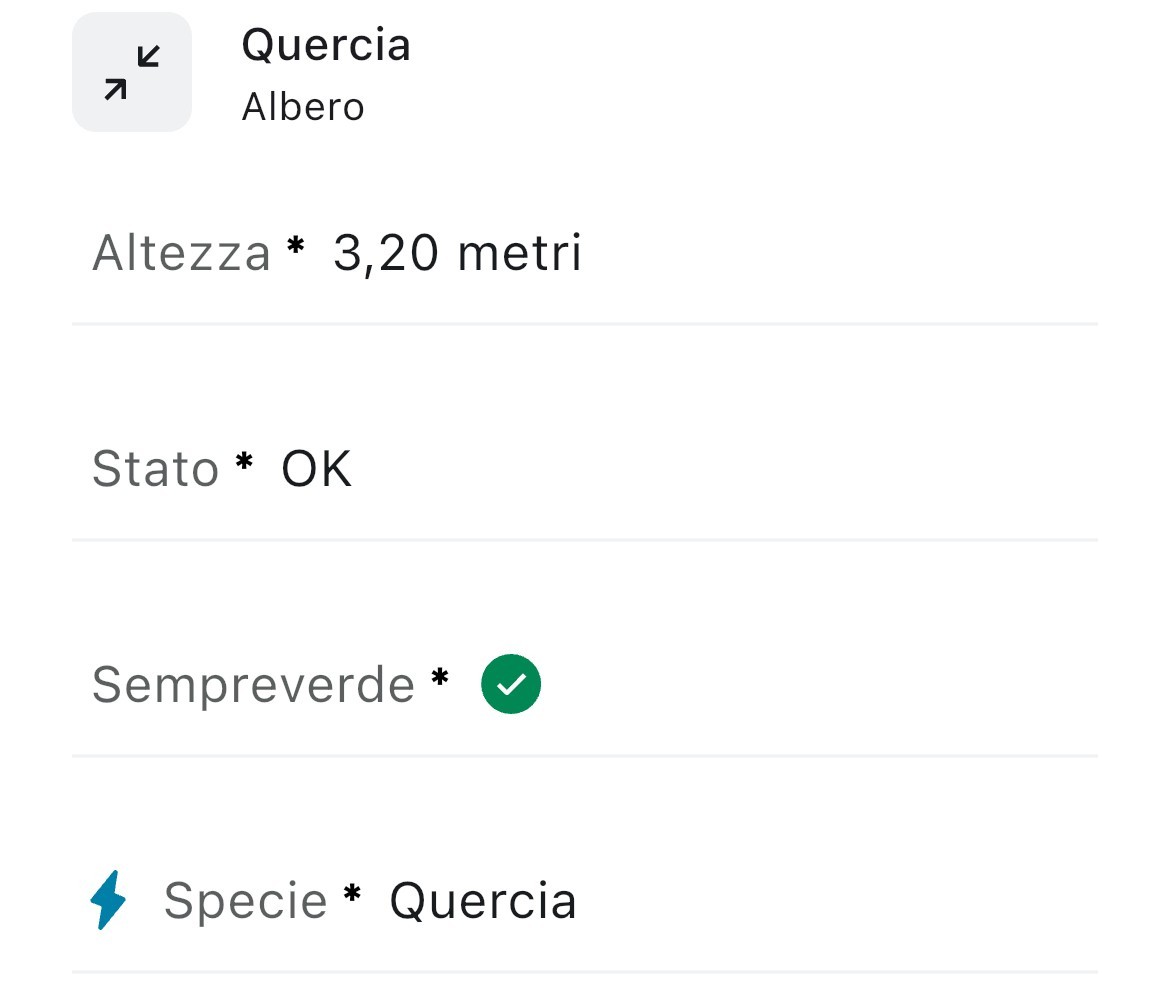Viewport: 1170px width, 984px height.
Task: Edit the 3,20 metri height value
Action: (x=457, y=253)
